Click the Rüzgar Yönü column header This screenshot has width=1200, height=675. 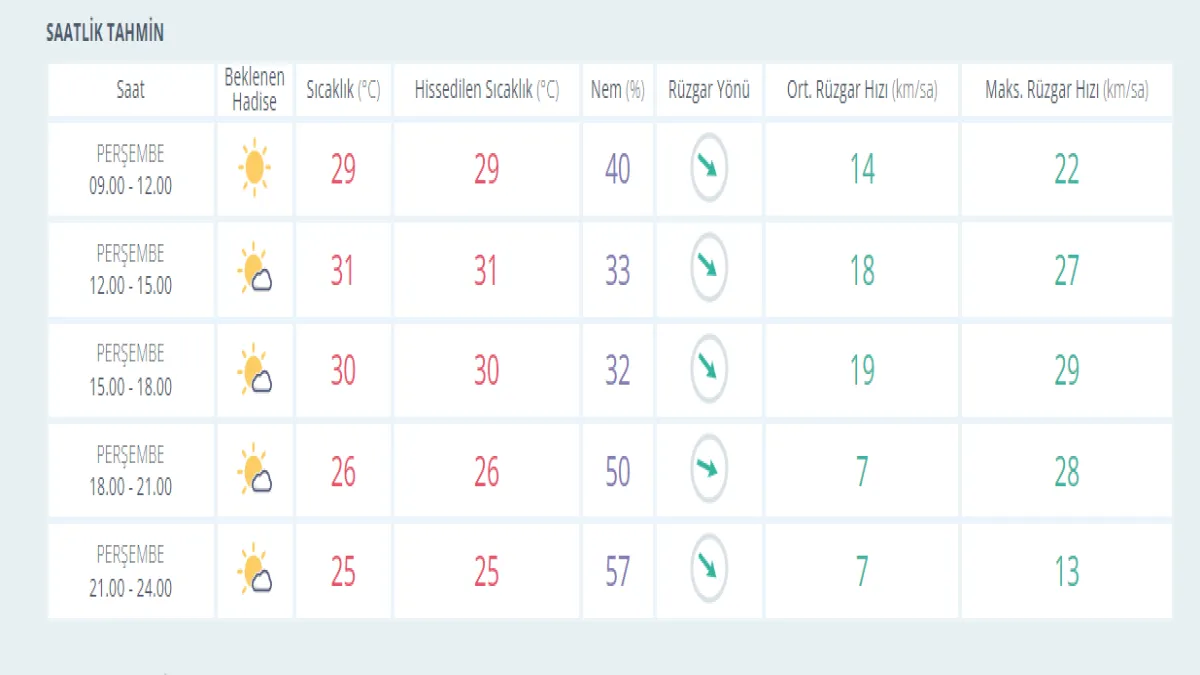pos(709,90)
